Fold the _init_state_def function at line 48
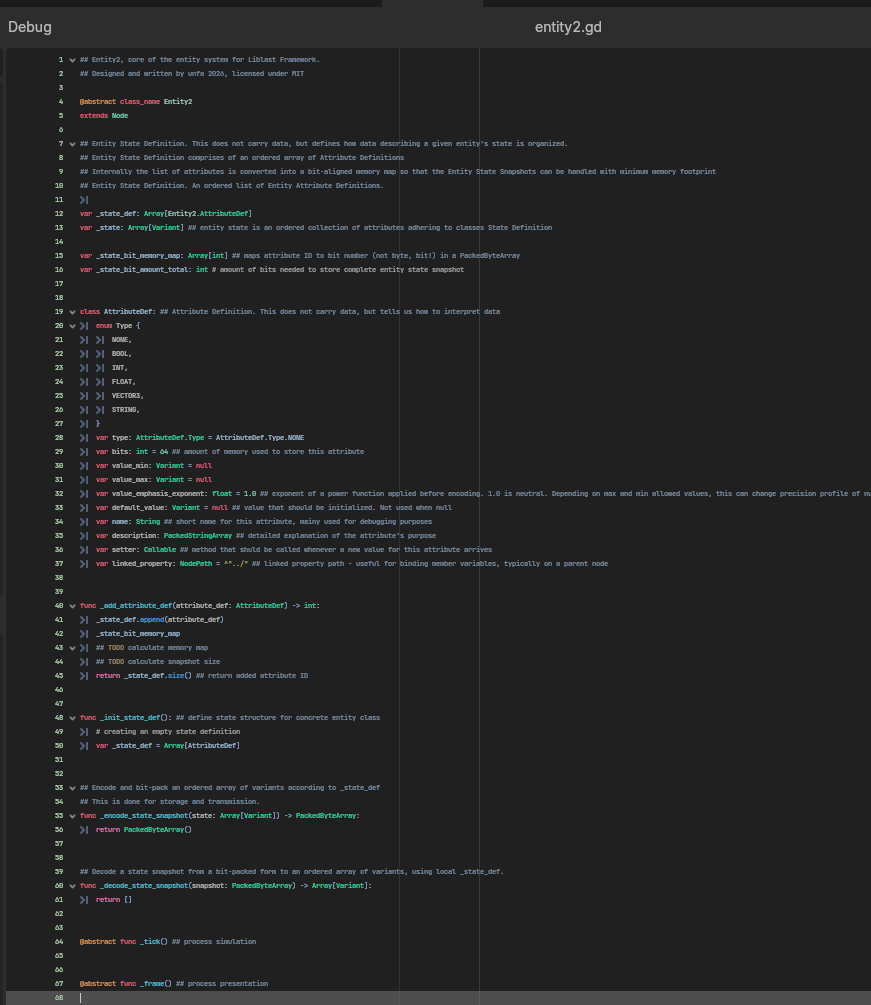 pos(72,718)
